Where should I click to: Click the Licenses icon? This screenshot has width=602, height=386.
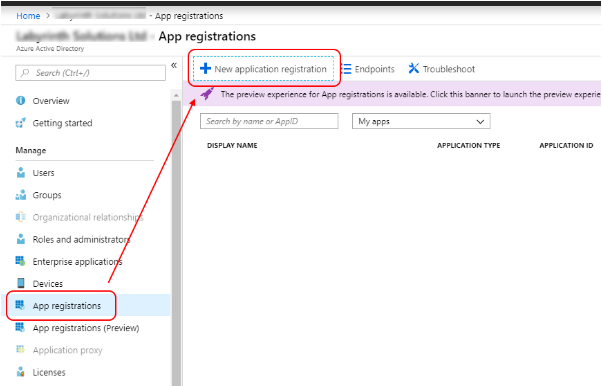[21, 372]
